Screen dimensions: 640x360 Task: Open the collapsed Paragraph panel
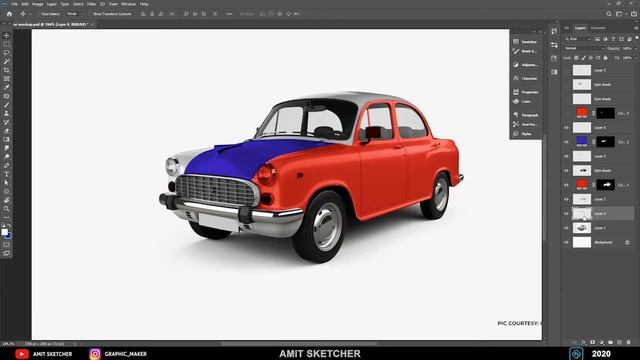pyautogui.click(x=526, y=115)
